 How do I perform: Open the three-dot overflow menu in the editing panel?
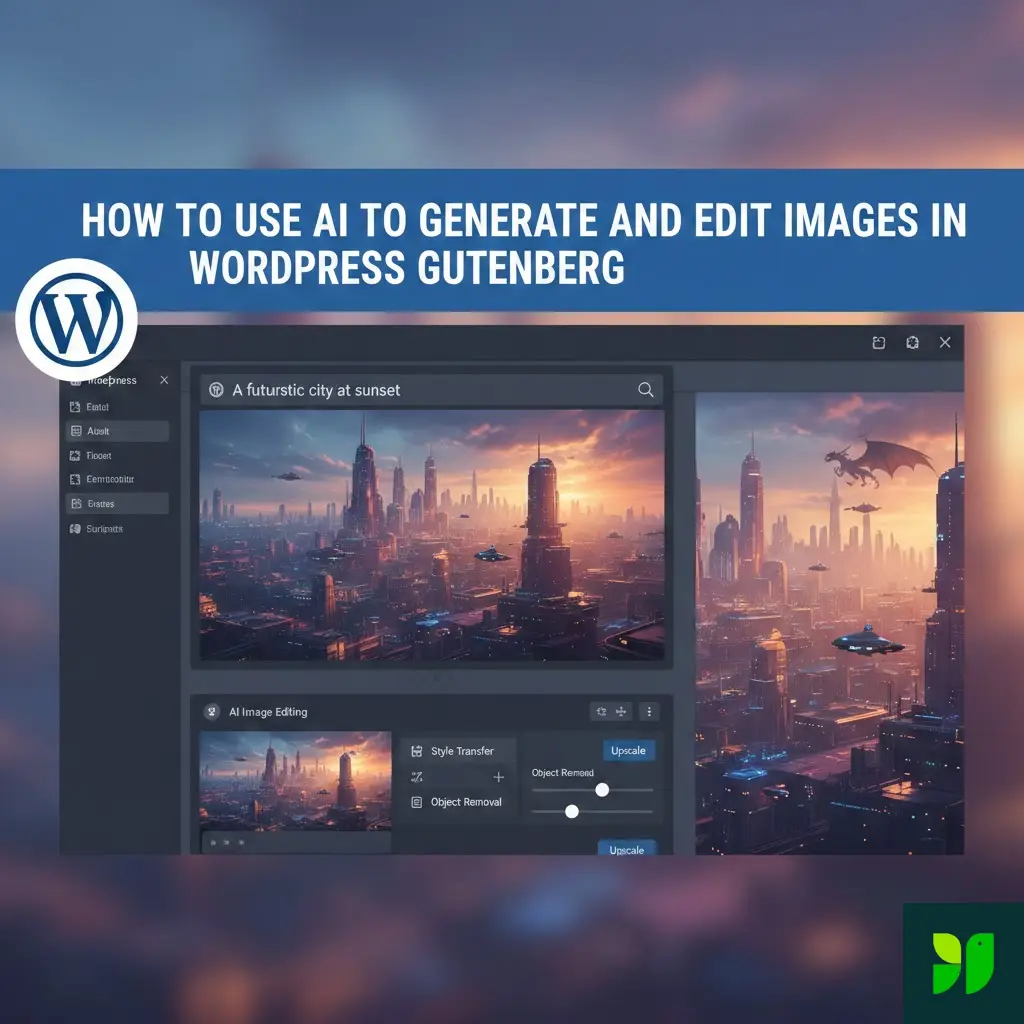(x=649, y=711)
